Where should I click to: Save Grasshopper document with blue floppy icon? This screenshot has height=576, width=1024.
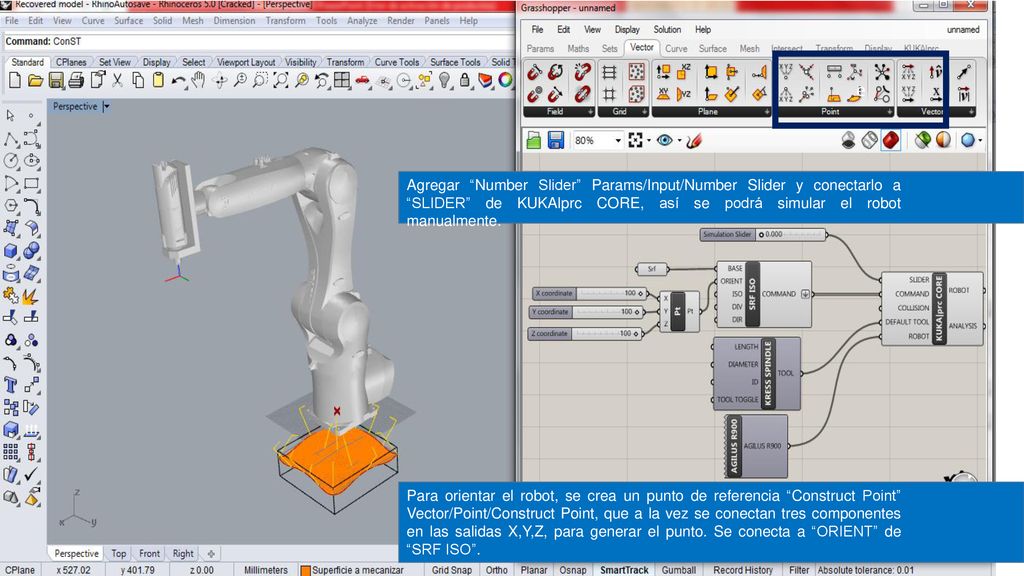(555, 140)
